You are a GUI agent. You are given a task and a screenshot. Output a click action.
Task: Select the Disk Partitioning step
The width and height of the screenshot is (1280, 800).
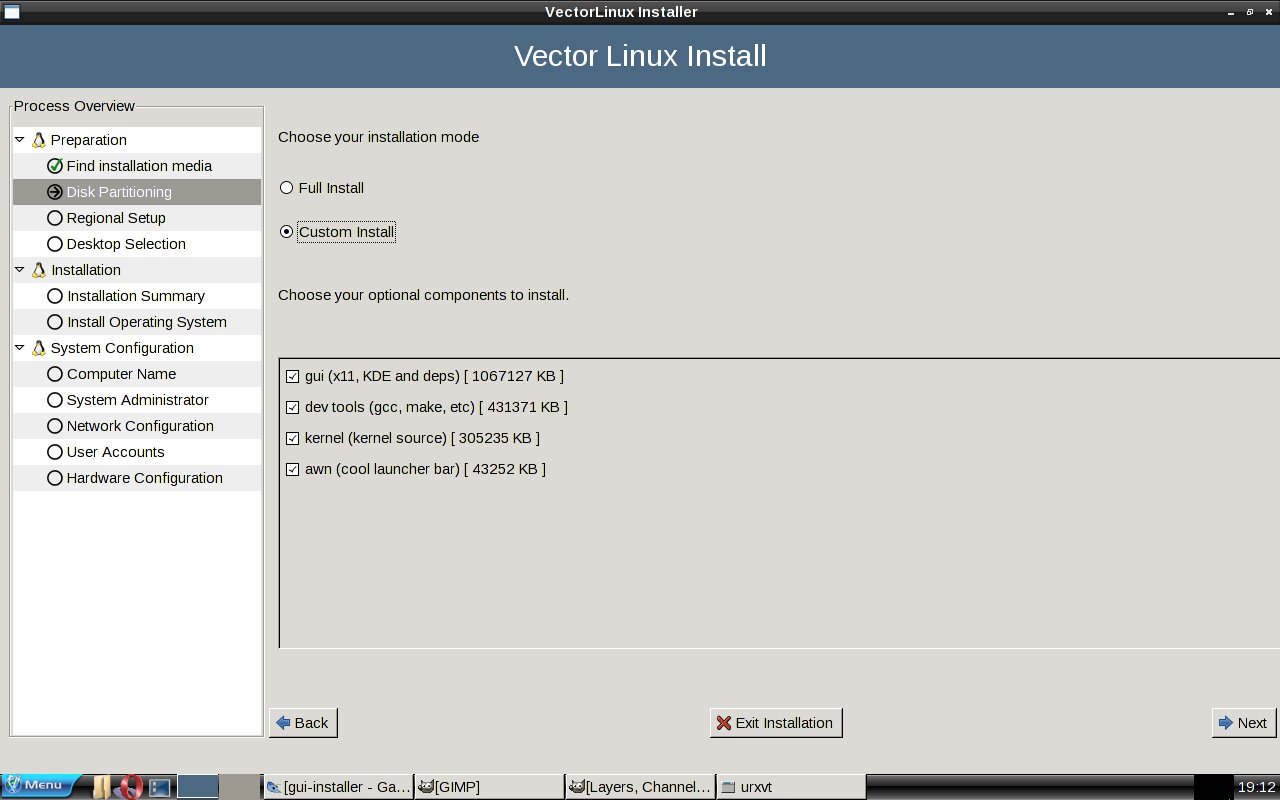point(137,192)
